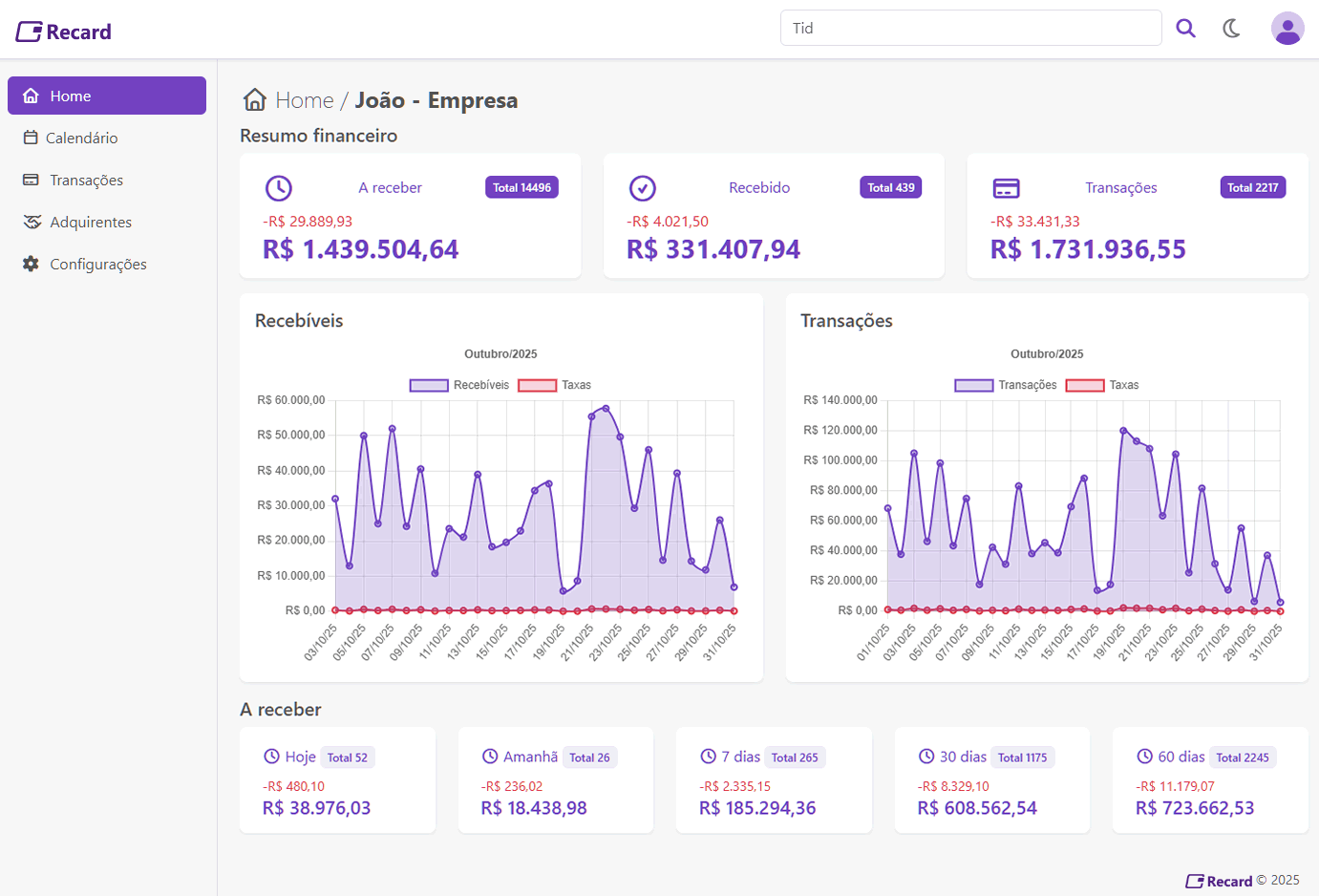Image resolution: width=1319 pixels, height=896 pixels.
Task: Click the search magnifier icon
Action: click(x=1185, y=29)
